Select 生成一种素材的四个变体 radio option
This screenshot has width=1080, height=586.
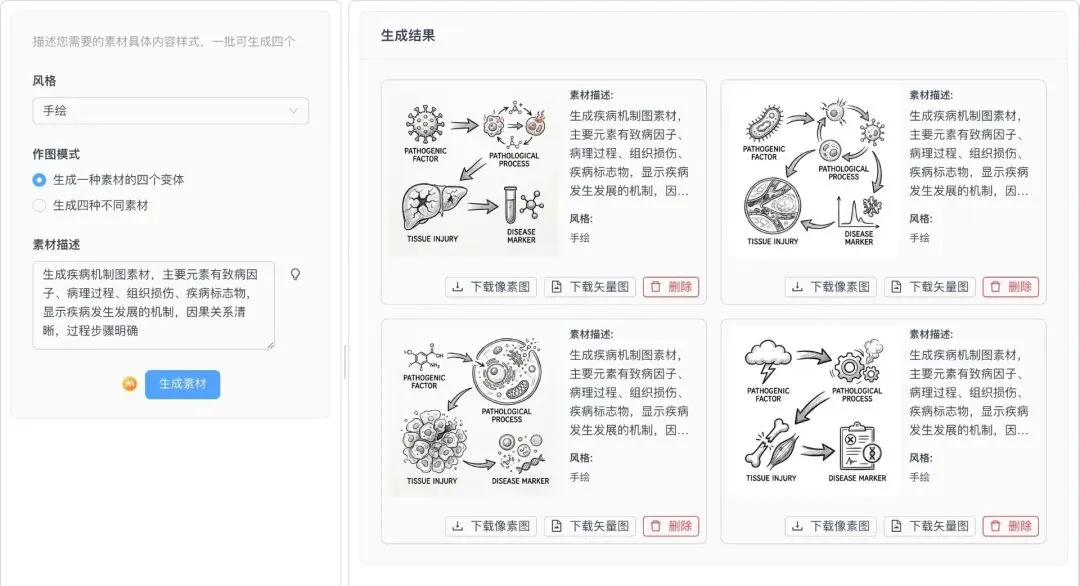(x=39, y=180)
